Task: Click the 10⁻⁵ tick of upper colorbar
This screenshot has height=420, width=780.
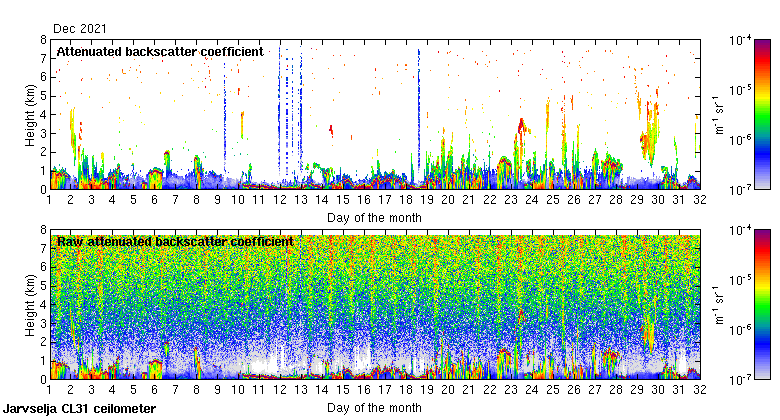Action: click(740, 90)
